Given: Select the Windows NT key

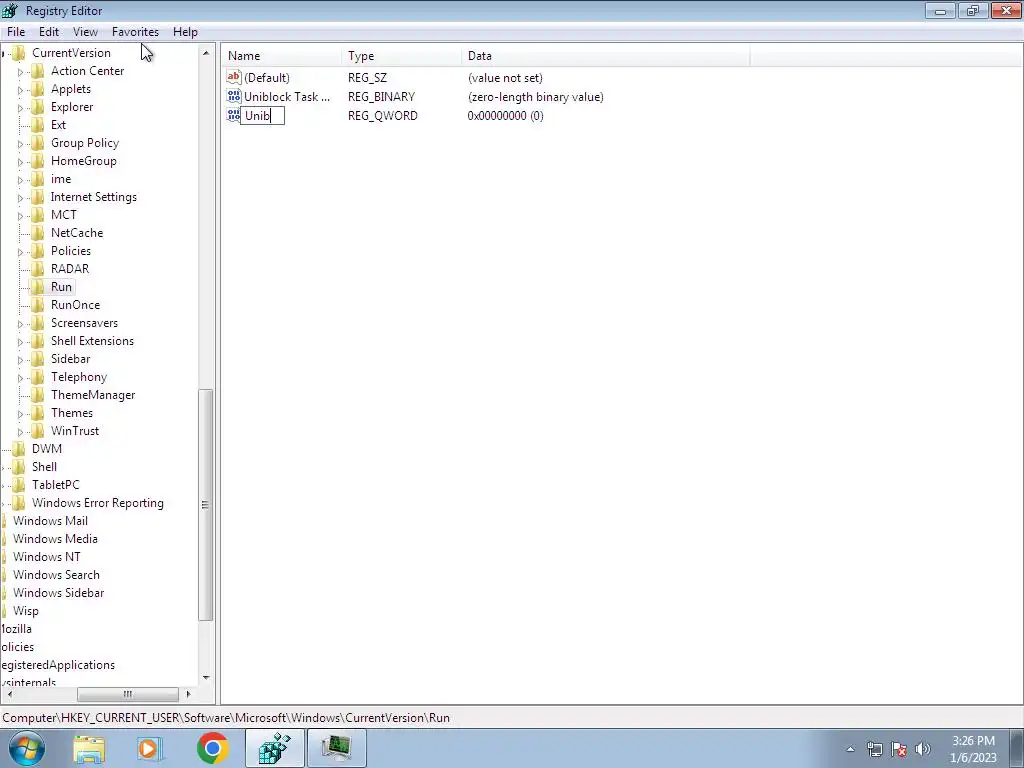Looking at the screenshot, I should (x=46, y=556).
